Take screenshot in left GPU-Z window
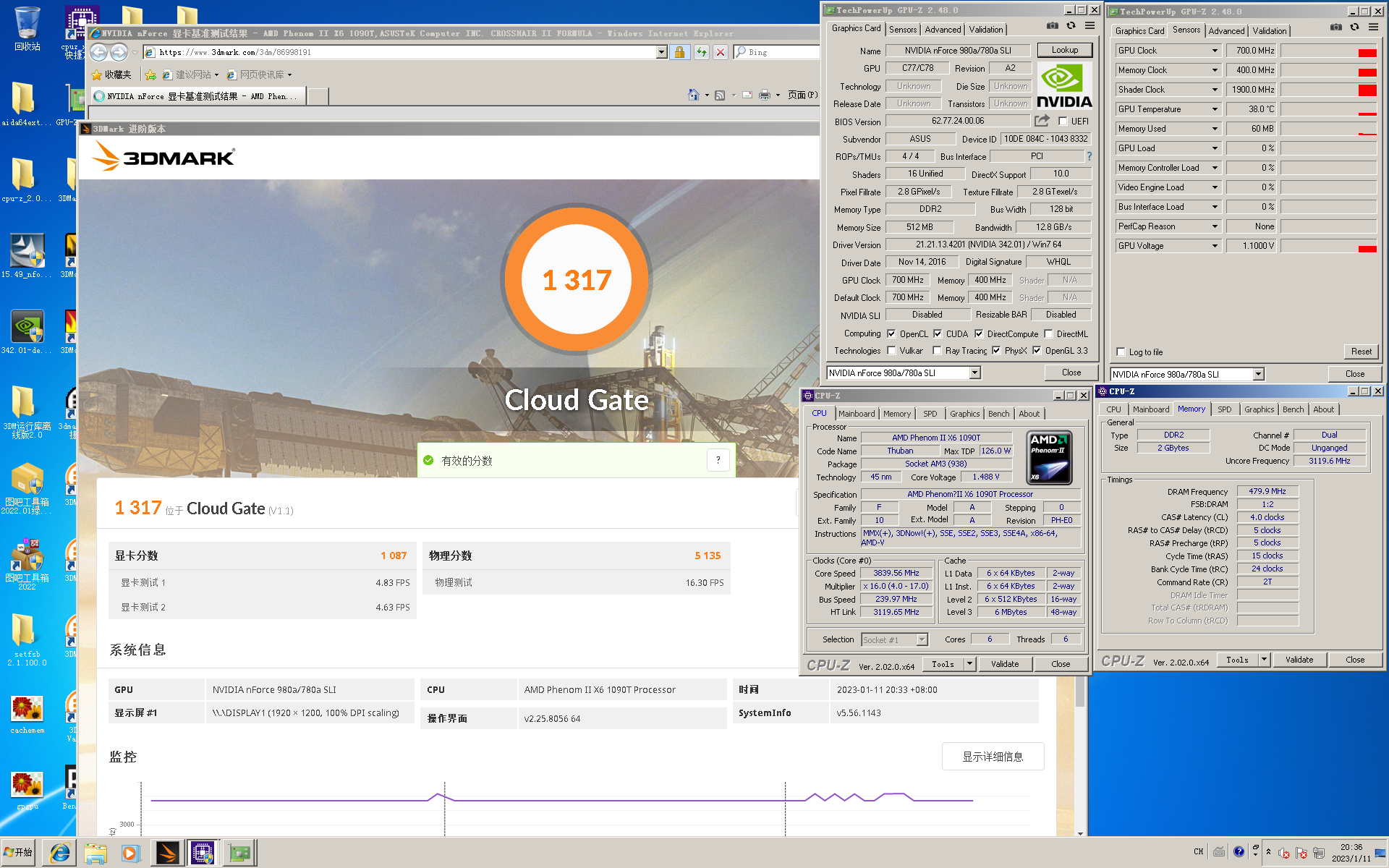The image size is (1389, 868). click(x=1052, y=25)
